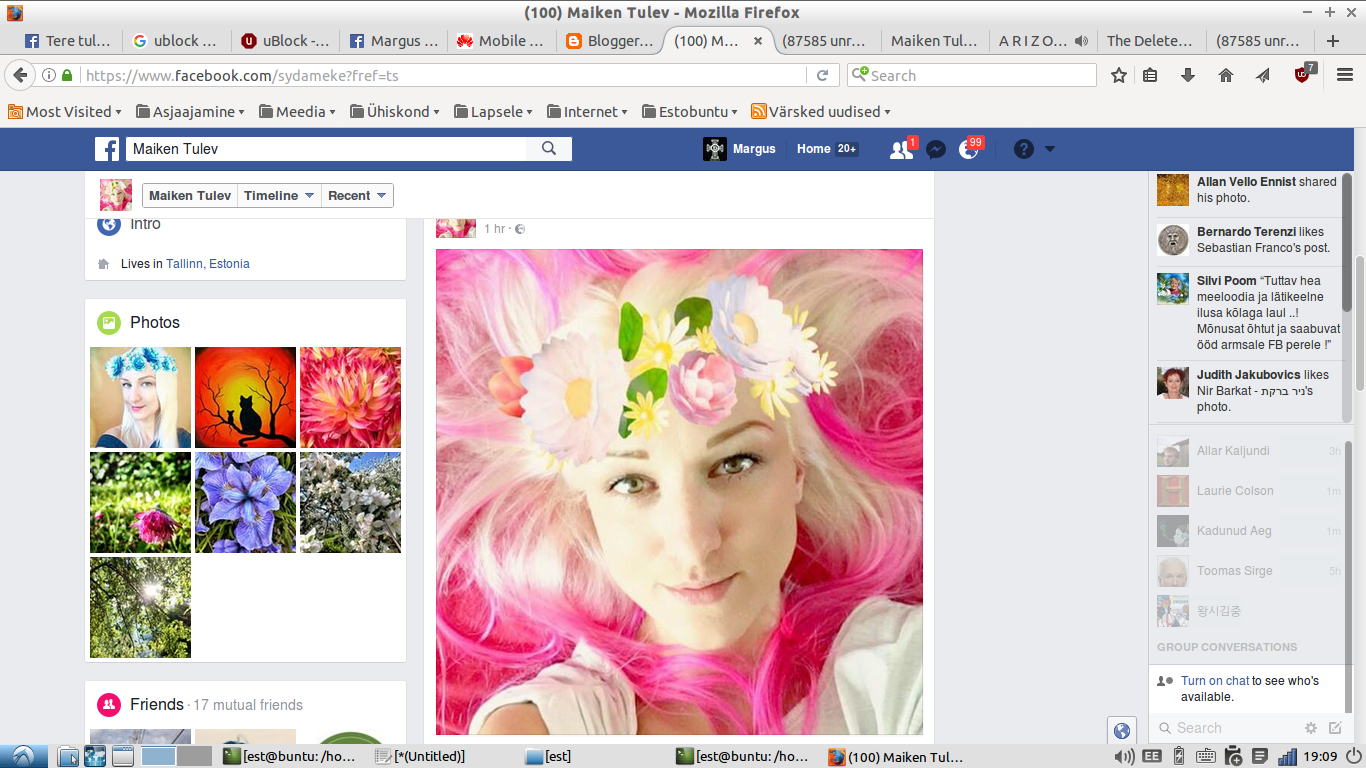Click the volume icon in system tray
The width and height of the screenshot is (1366, 768).
(x=1125, y=756)
